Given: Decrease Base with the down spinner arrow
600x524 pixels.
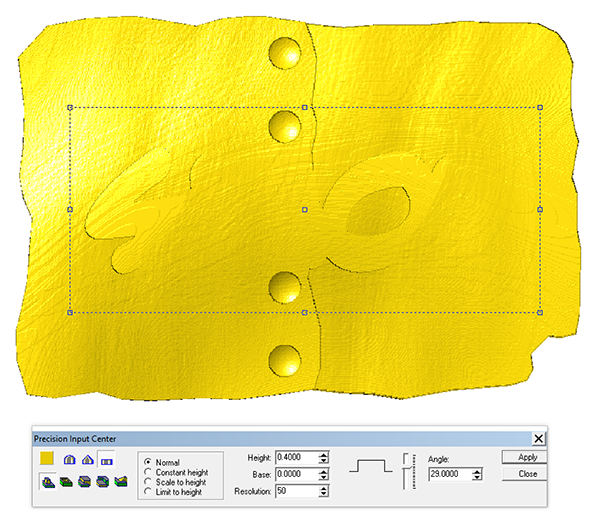Looking at the screenshot, I should [x=324, y=477].
